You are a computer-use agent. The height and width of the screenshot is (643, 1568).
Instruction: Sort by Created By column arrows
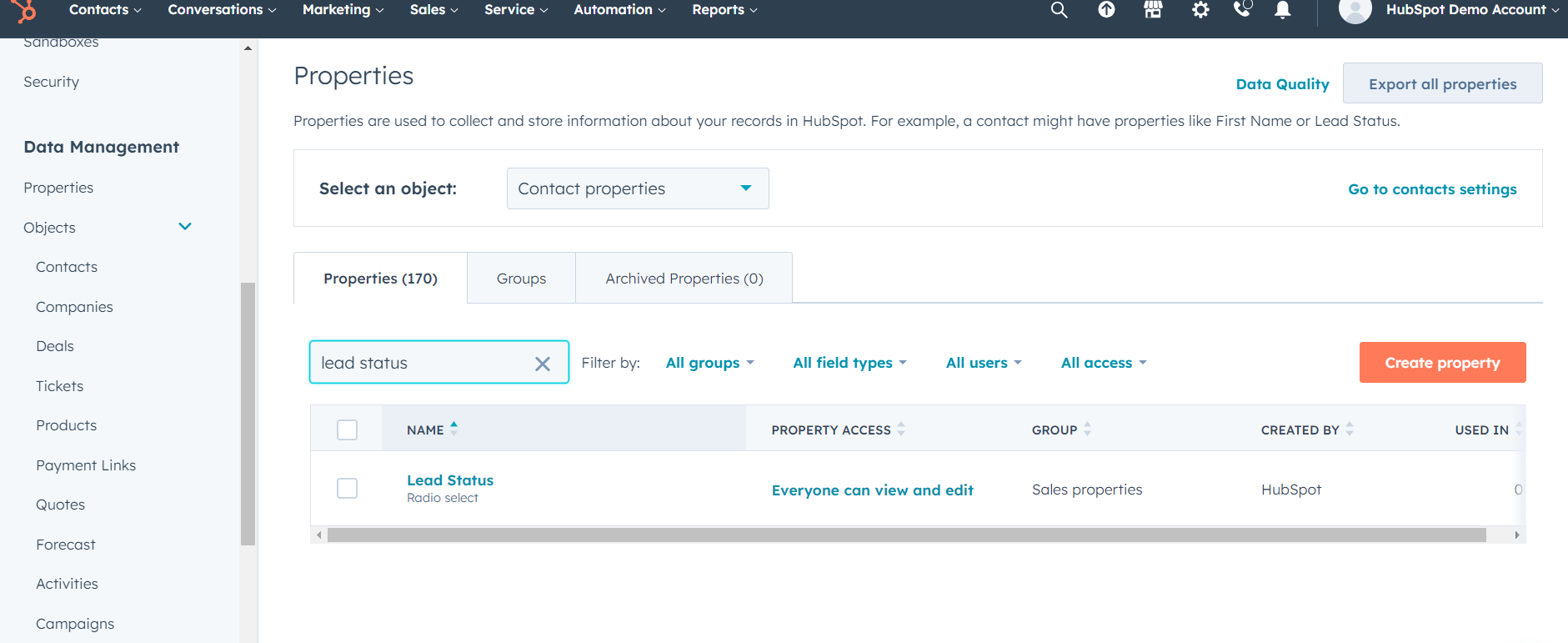pos(1350,429)
